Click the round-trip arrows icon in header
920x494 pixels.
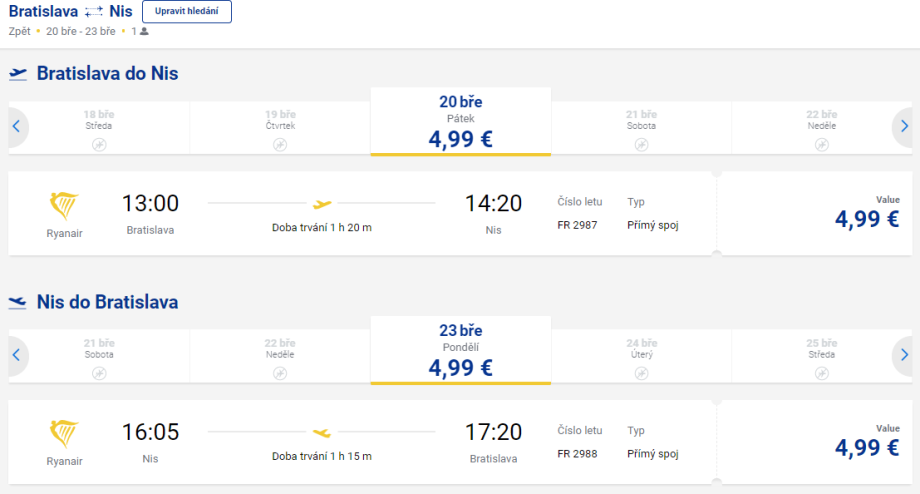[94, 12]
